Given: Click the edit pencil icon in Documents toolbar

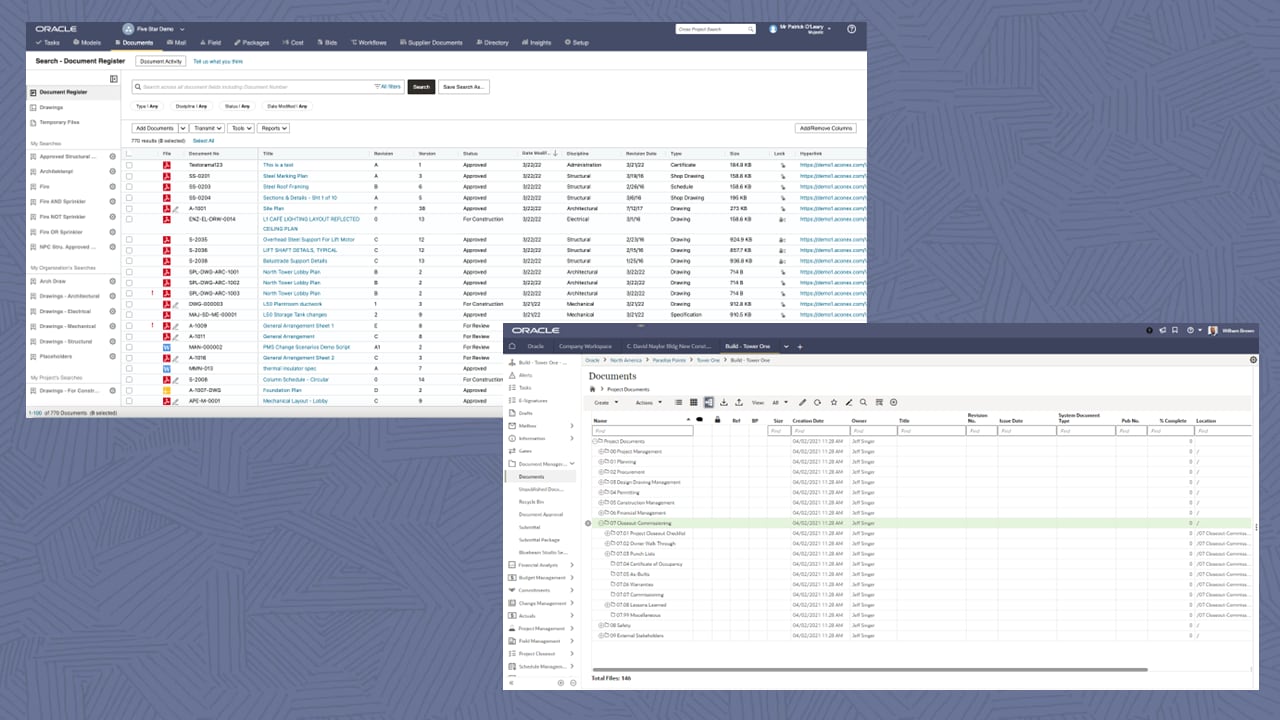Looking at the screenshot, I should pyautogui.click(x=802, y=402).
